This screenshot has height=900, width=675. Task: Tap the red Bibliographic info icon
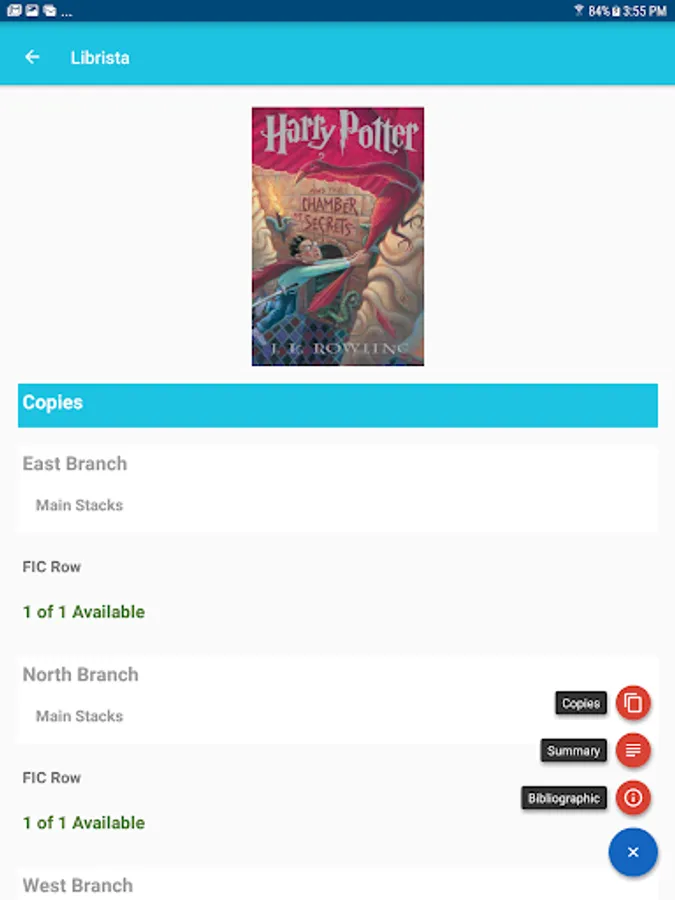click(x=633, y=798)
